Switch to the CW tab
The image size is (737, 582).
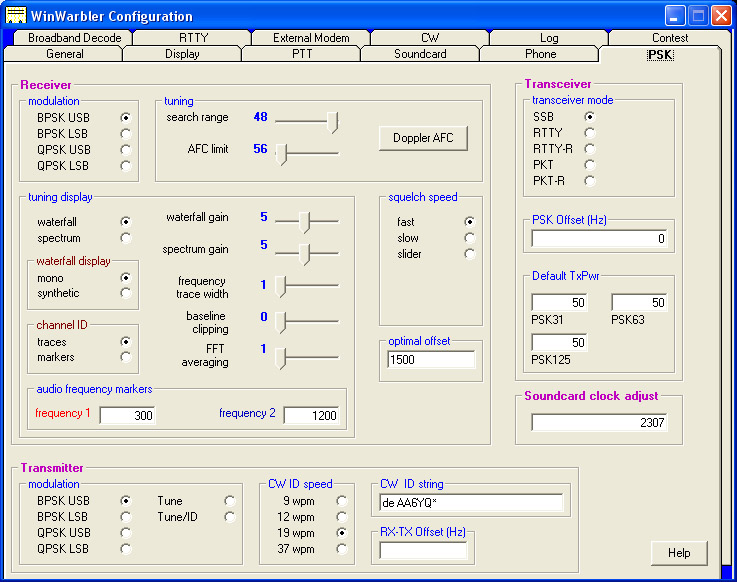point(430,38)
